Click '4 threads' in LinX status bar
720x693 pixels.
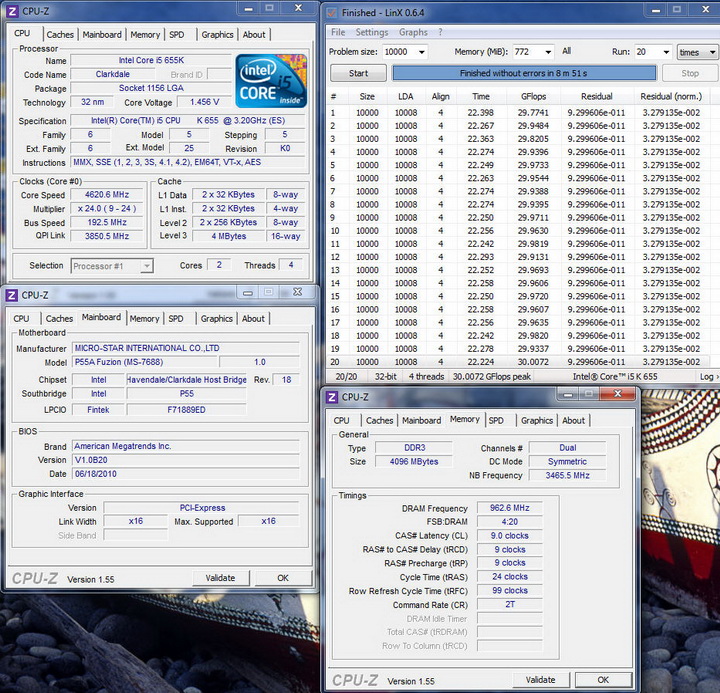point(427,377)
